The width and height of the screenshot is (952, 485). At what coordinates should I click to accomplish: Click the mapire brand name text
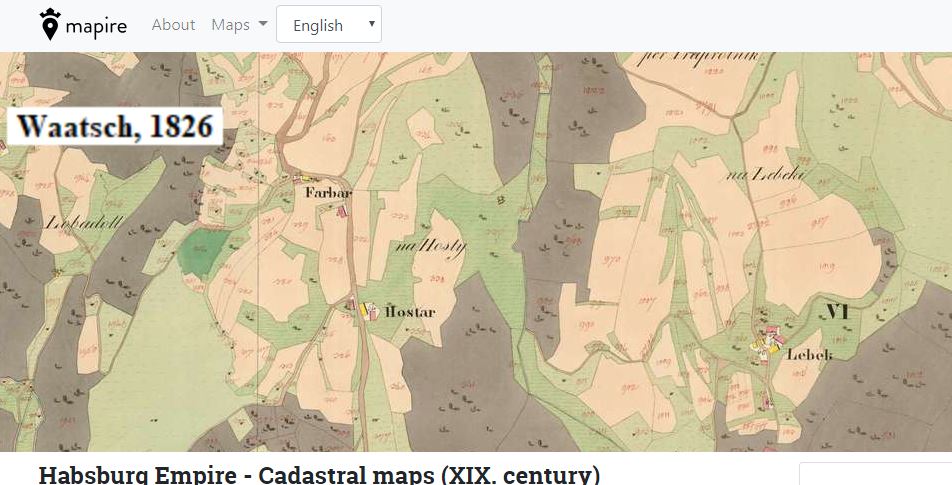(x=96, y=26)
